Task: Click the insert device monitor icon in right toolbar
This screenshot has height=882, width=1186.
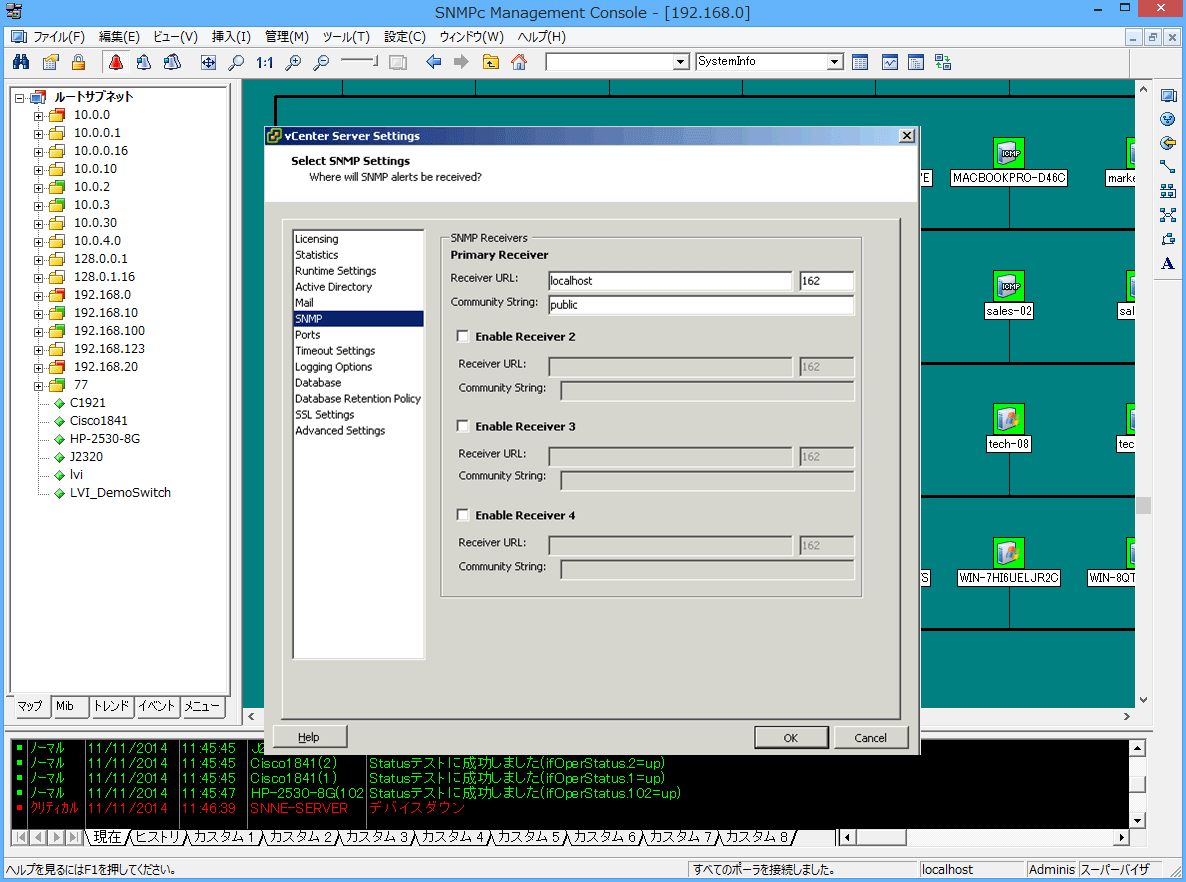Action: pyautogui.click(x=1169, y=96)
